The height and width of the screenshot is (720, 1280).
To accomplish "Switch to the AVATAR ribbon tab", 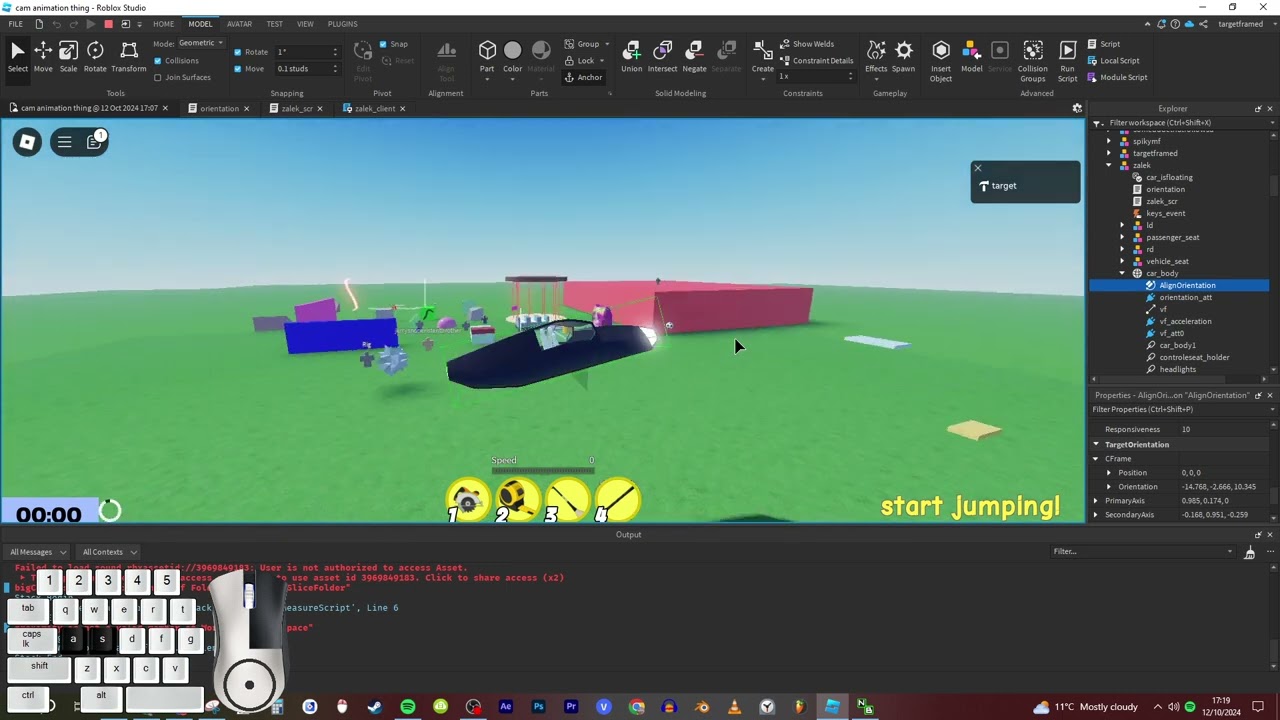I will (x=239, y=24).
